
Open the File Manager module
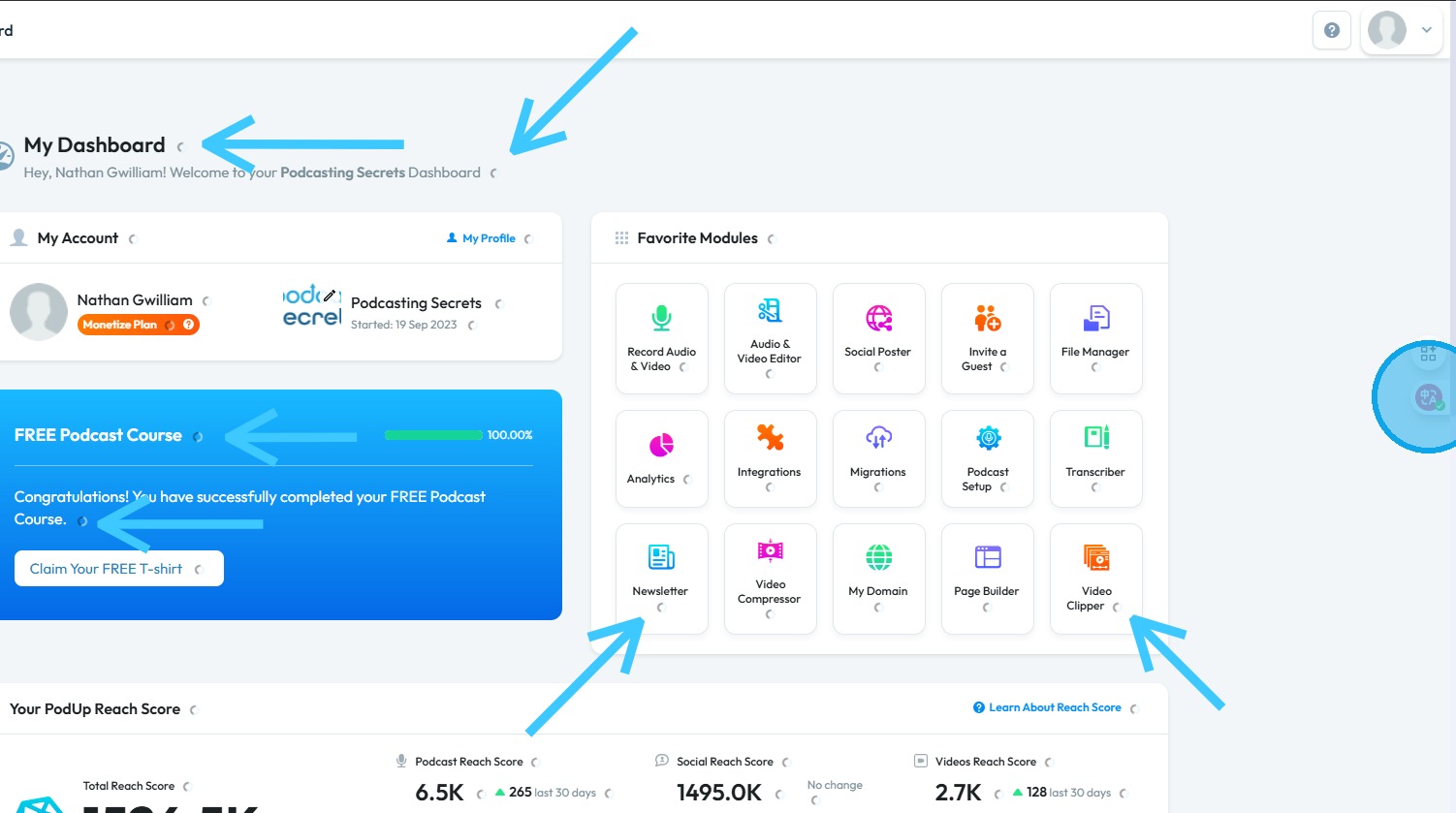click(x=1095, y=338)
